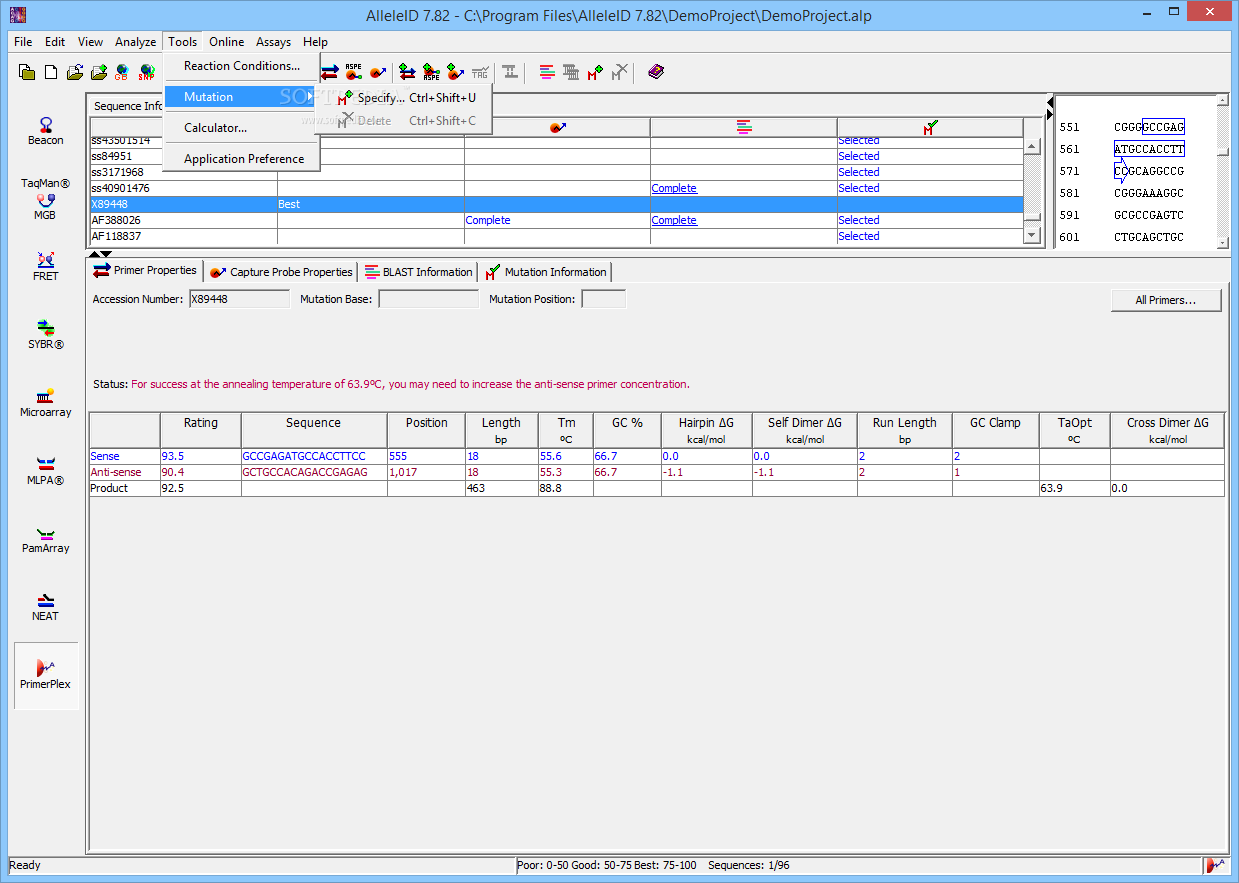
Task: Click the colored BLAST search lines toolbar icon
Action: tap(547, 72)
